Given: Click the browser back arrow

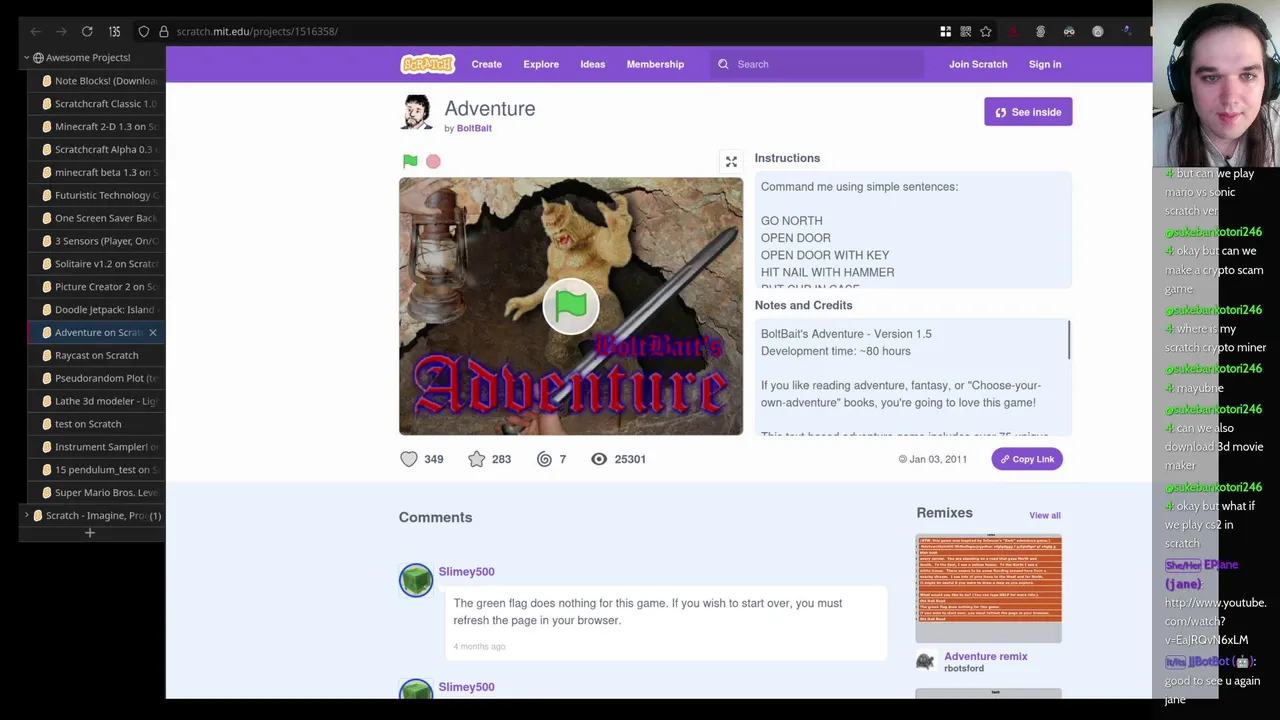Looking at the screenshot, I should pyautogui.click(x=35, y=32).
